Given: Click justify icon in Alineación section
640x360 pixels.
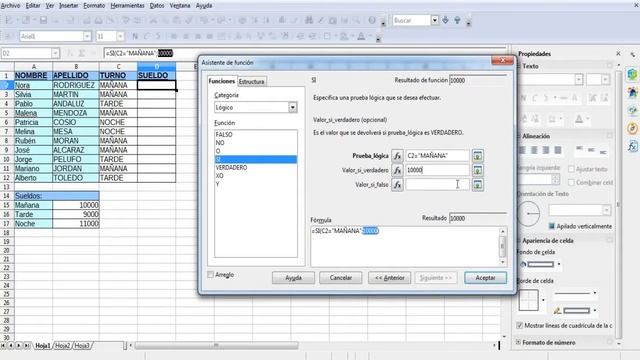Looking at the screenshot, I should 558,150.
